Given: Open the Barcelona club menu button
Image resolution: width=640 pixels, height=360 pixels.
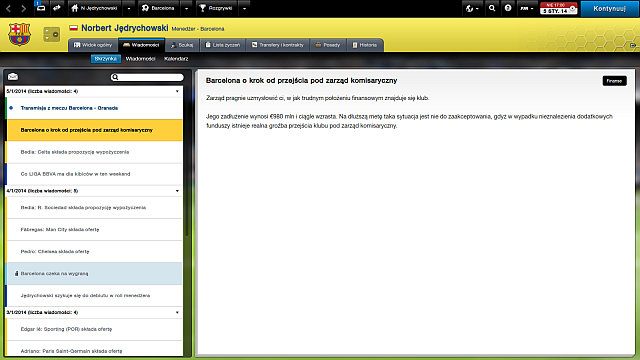Looking at the screenshot, I should tap(158, 8).
